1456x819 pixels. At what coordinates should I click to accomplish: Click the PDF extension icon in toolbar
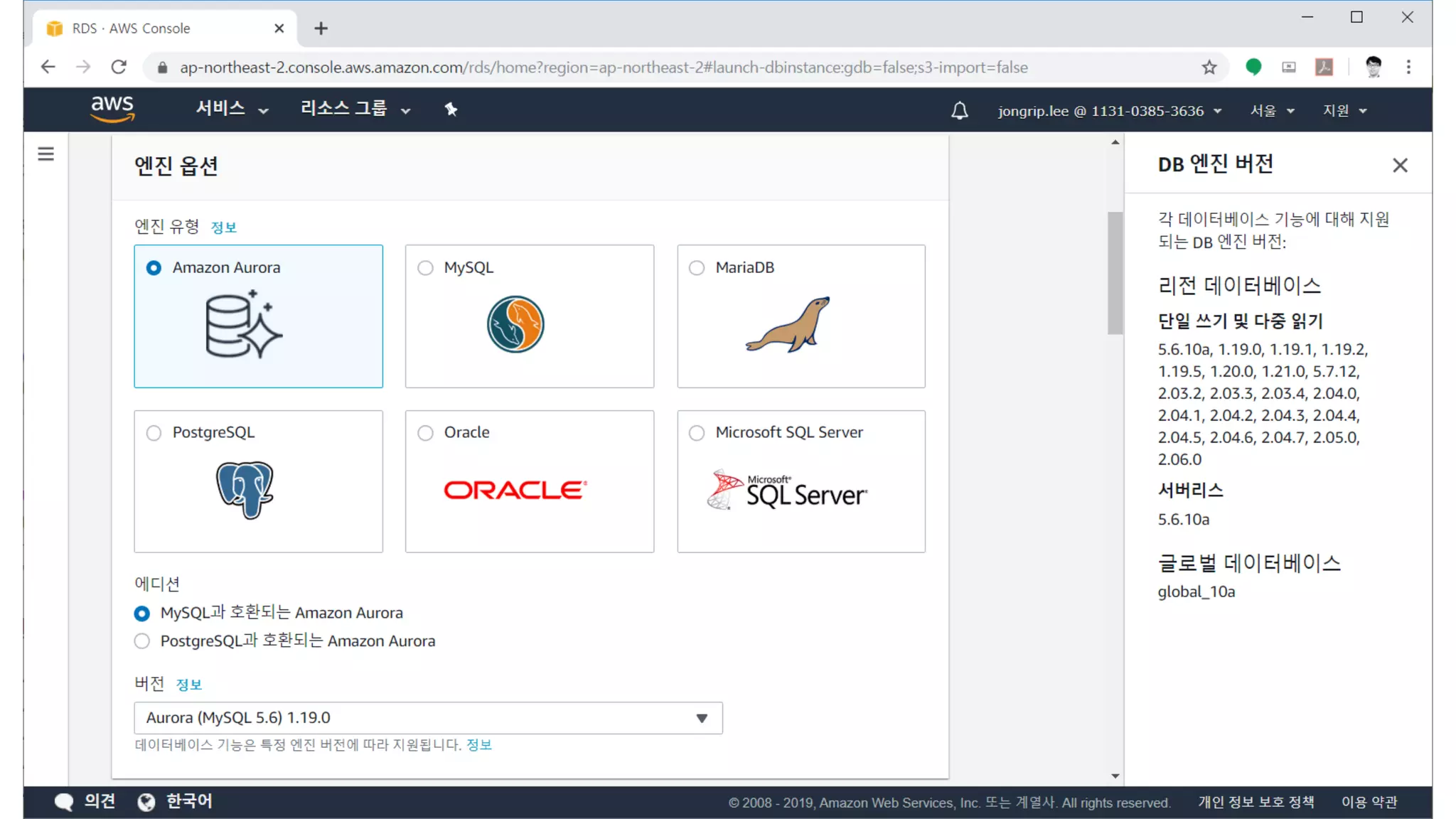[x=1324, y=67]
